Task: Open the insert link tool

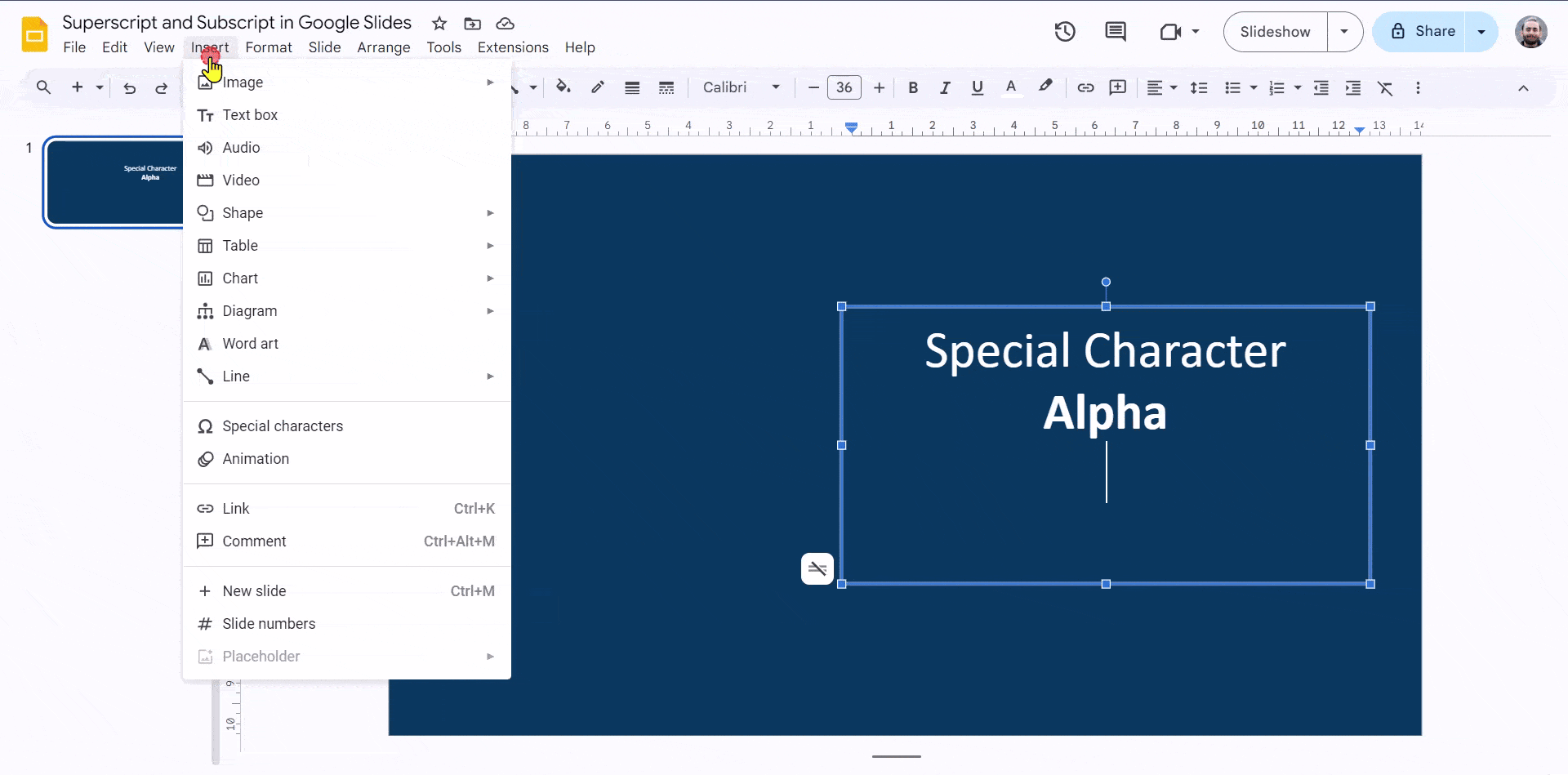Action: [1086, 87]
